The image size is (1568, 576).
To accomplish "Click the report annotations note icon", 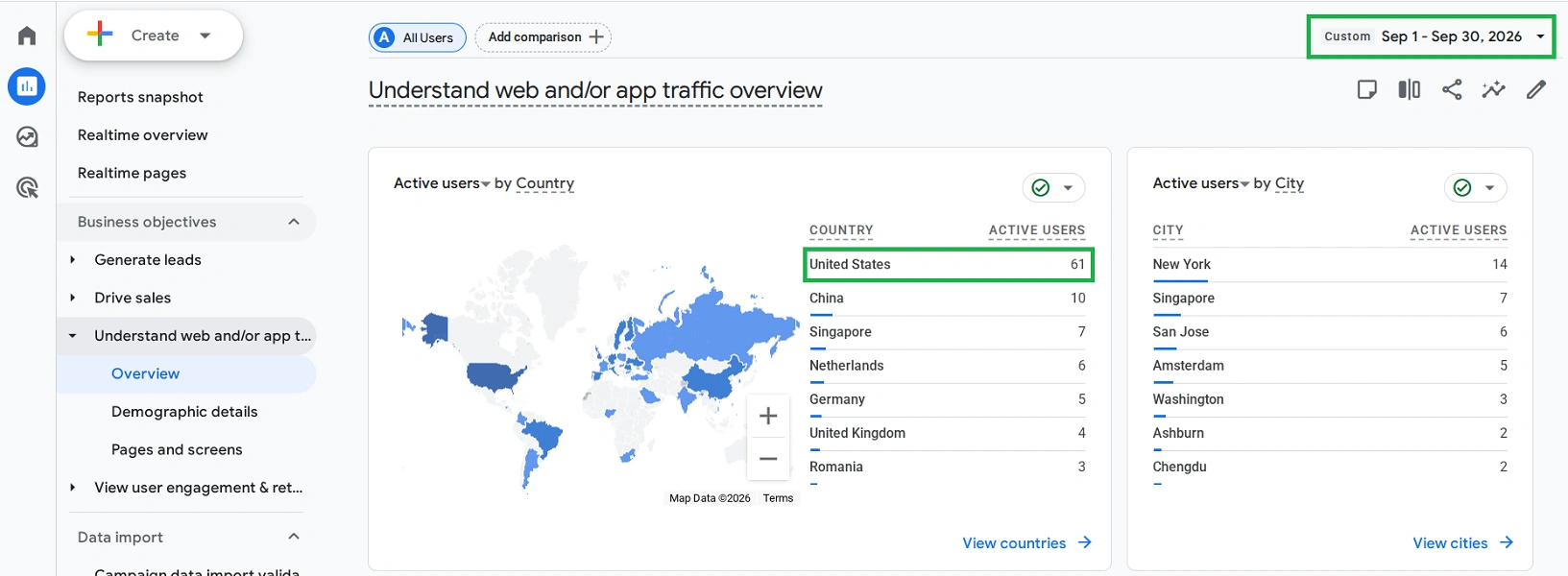I will pos(1366,89).
